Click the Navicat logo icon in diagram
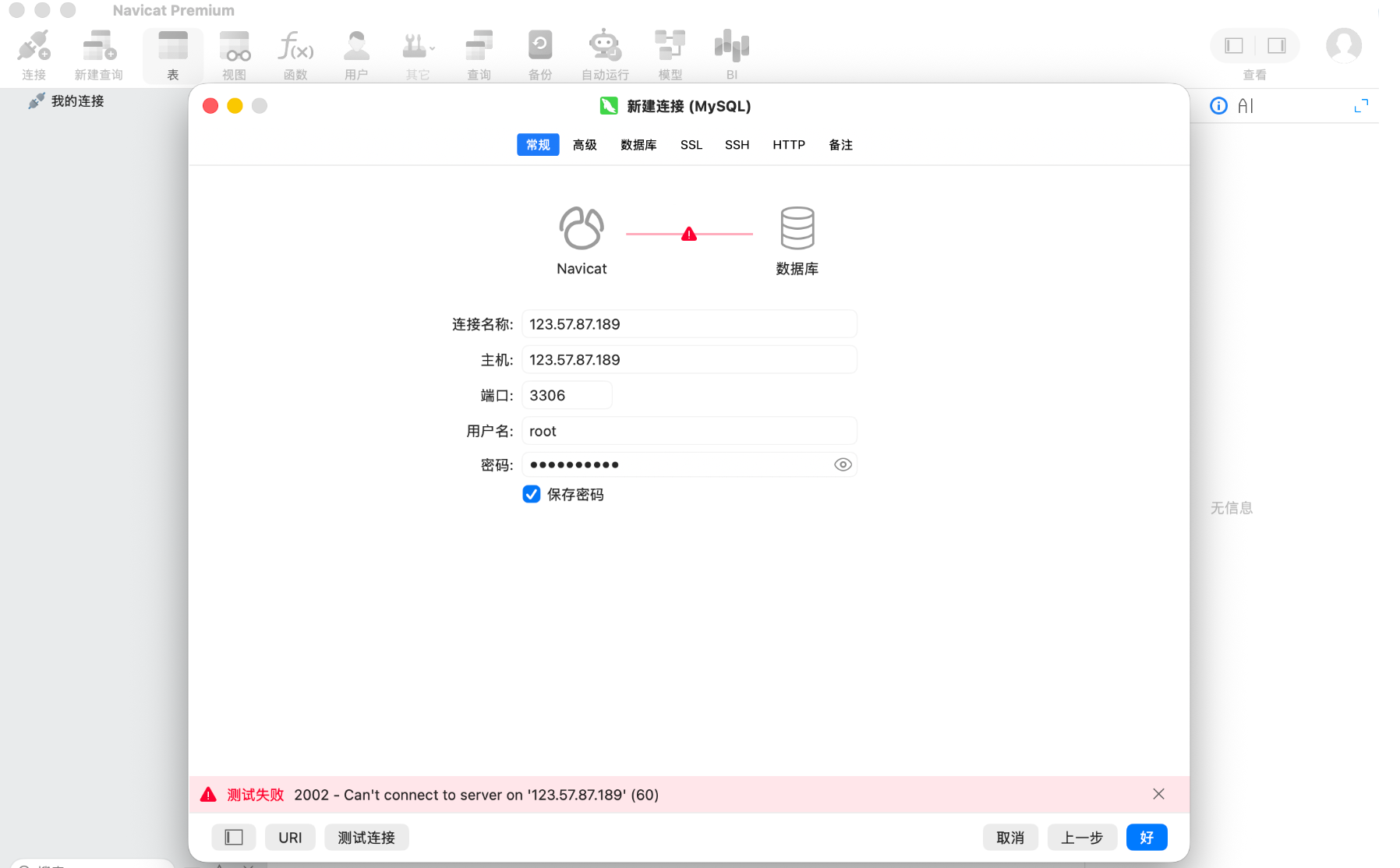 582,228
